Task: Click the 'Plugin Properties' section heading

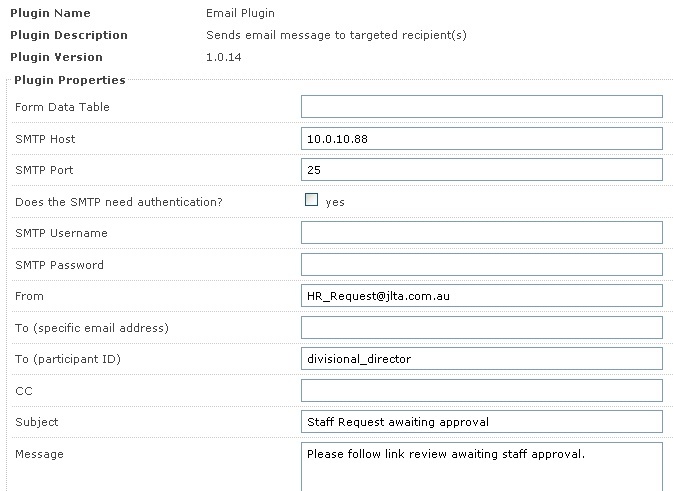Action: [68, 80]
